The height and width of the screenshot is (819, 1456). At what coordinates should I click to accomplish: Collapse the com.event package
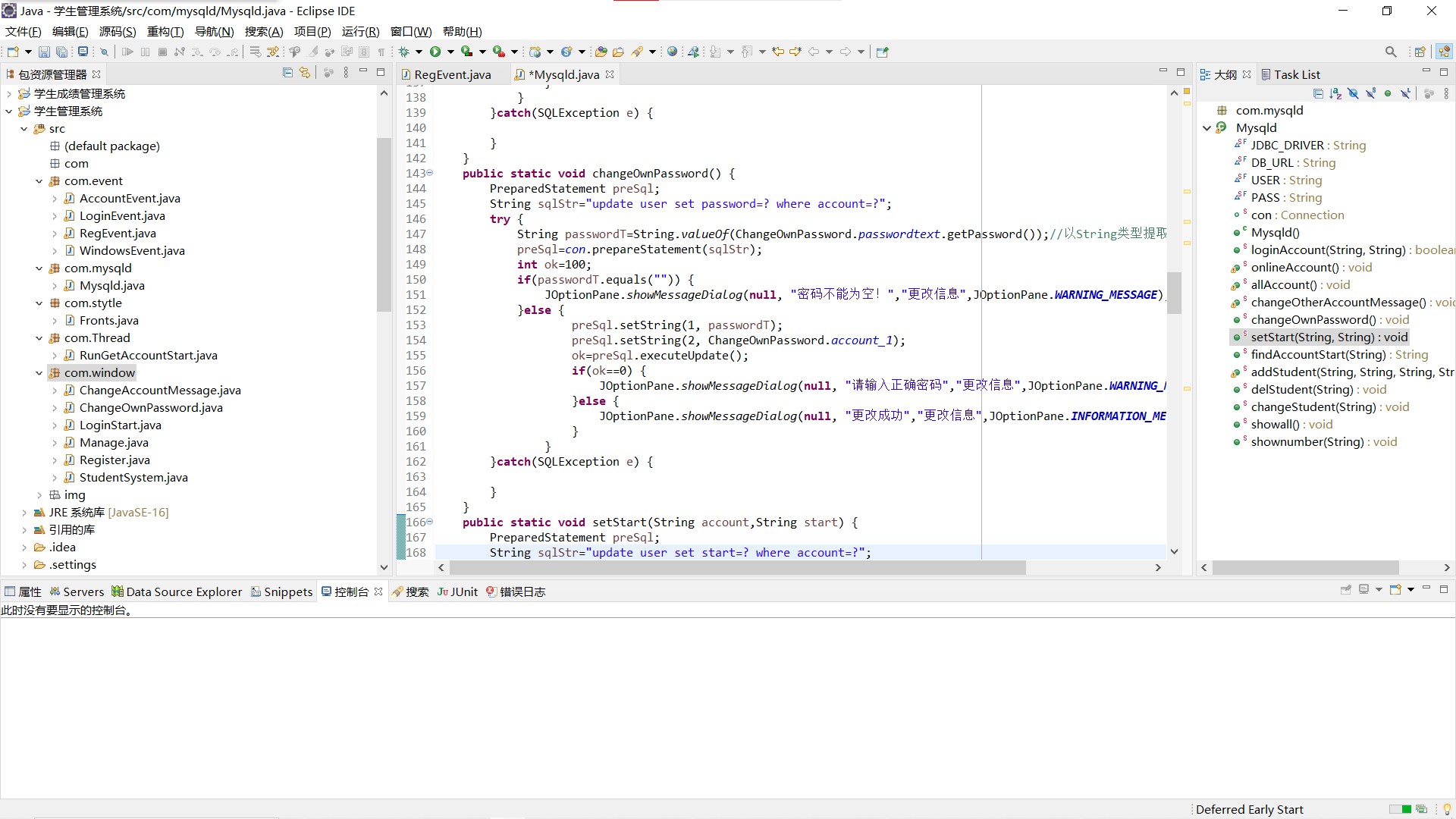[x=39, y=181]
